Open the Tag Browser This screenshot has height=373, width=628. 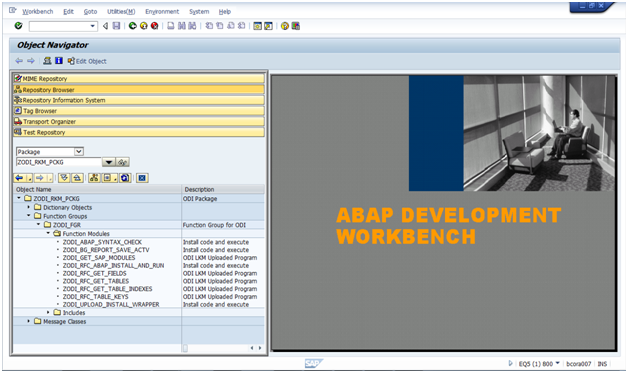(x=139, y=111)
